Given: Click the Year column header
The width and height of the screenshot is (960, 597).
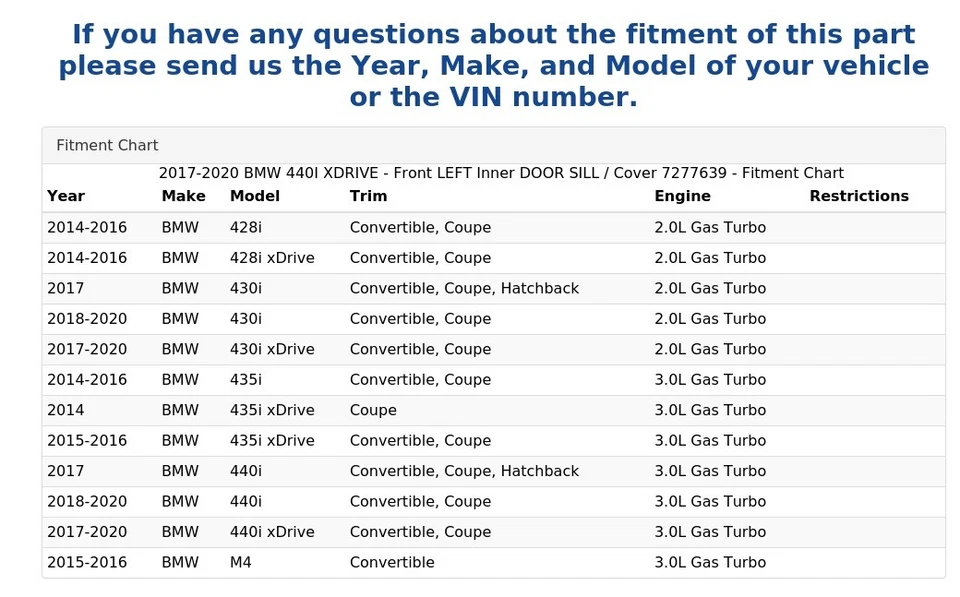Looking at the screenshot, I should [x=66, y=196].
